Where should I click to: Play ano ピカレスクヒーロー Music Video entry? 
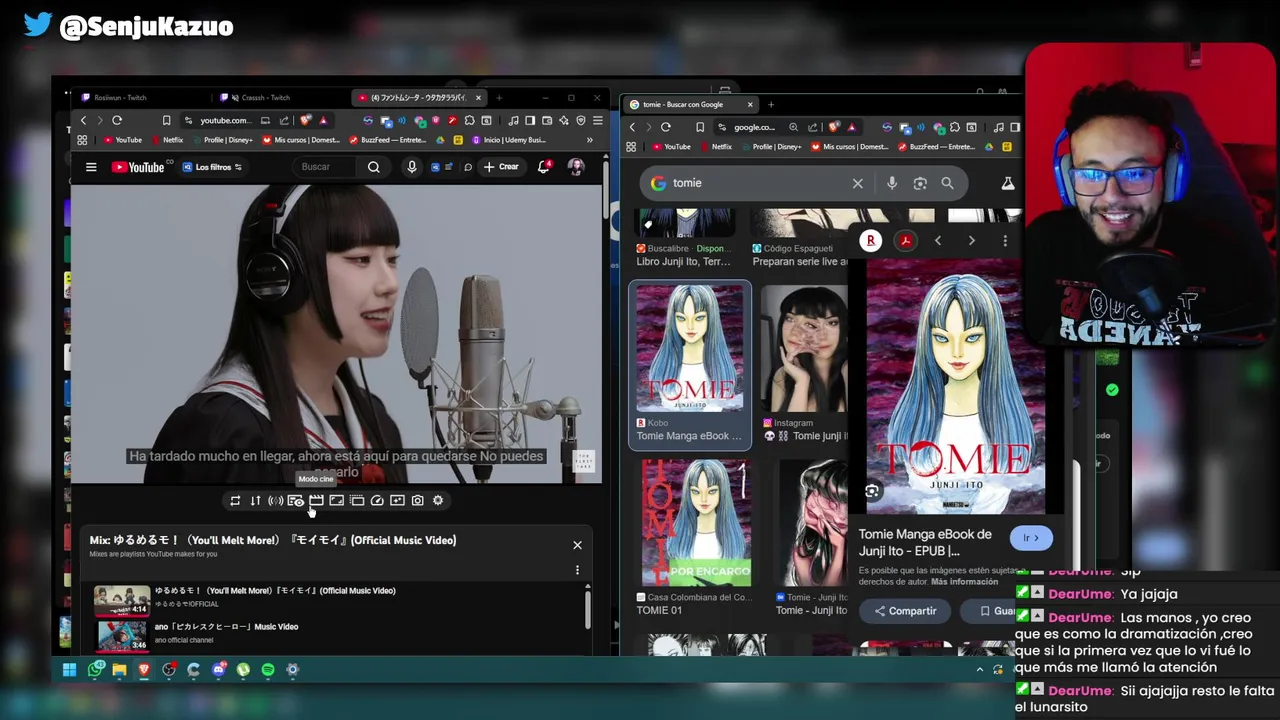click(x=335, y=634)
